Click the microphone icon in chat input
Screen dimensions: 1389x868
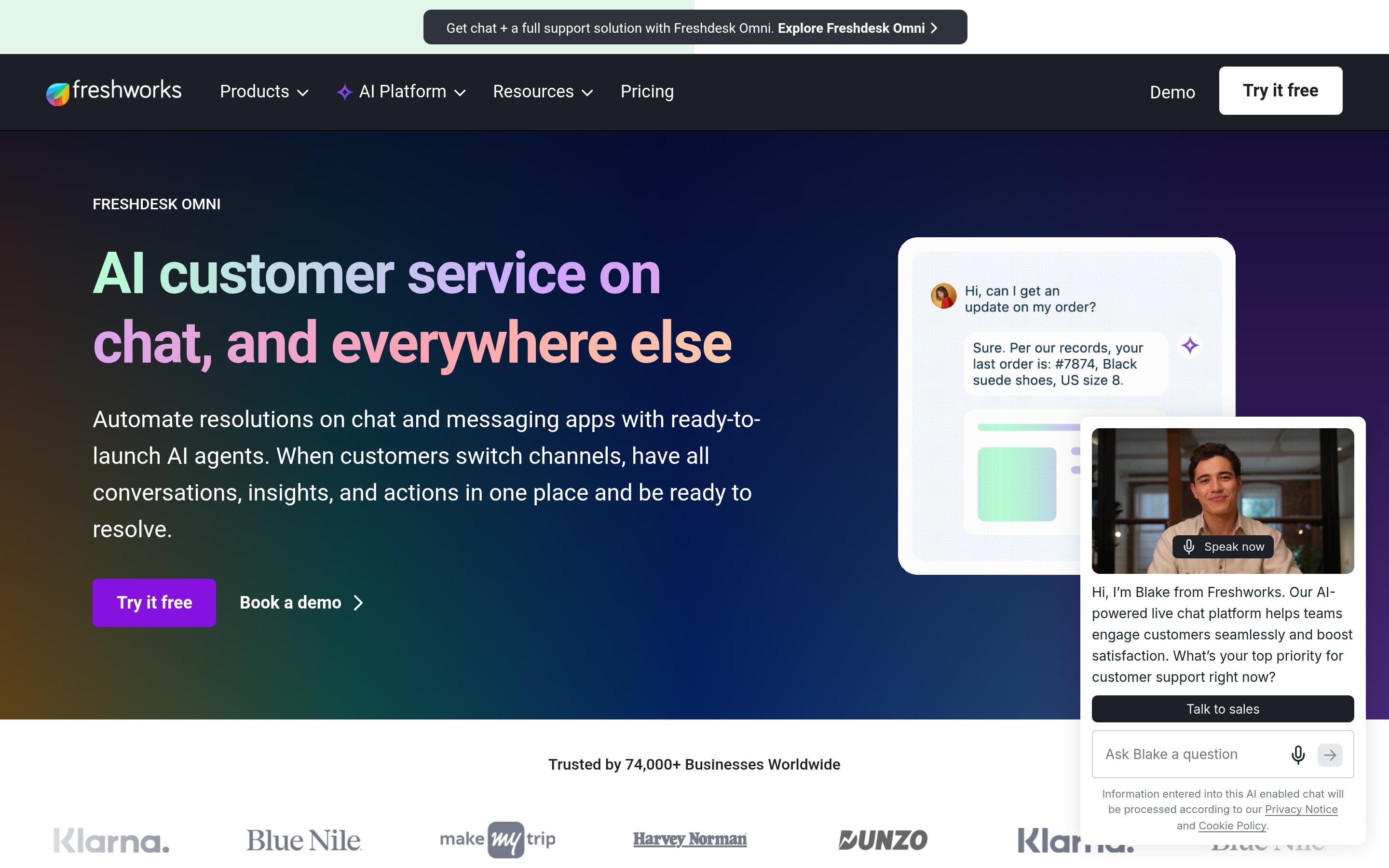click(x=1298, y=754)
